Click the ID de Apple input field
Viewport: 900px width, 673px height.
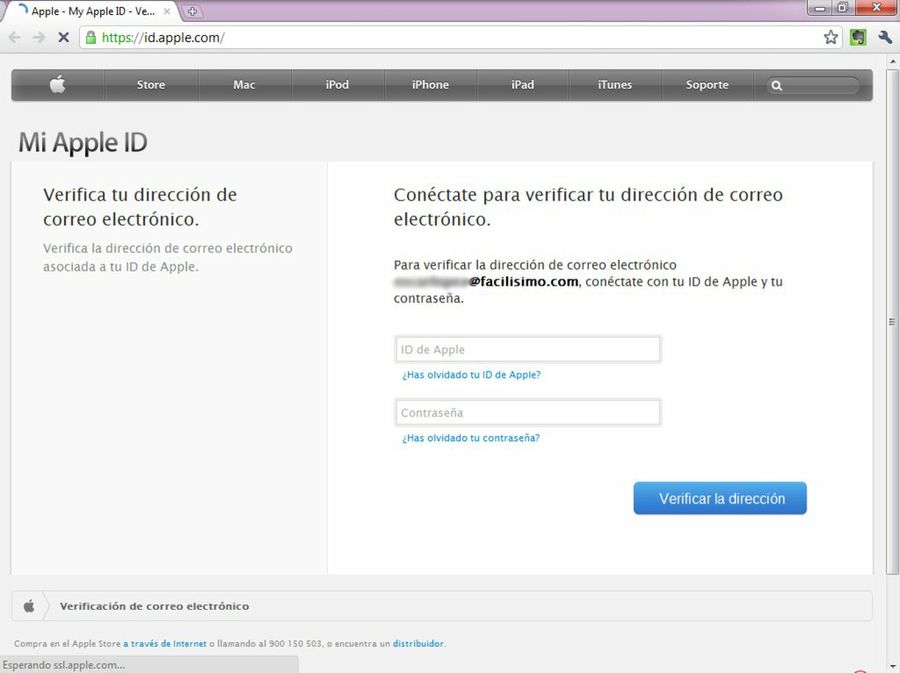click(528, 348)
